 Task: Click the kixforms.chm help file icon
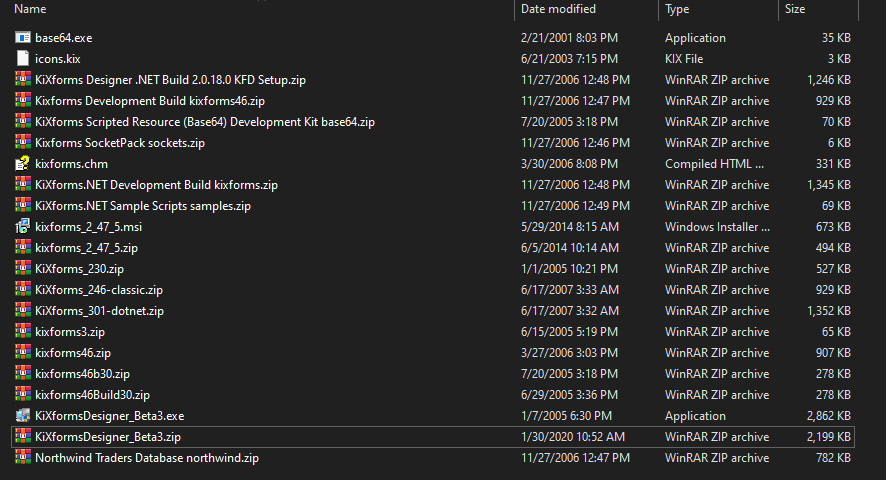[x=23, y=164]
